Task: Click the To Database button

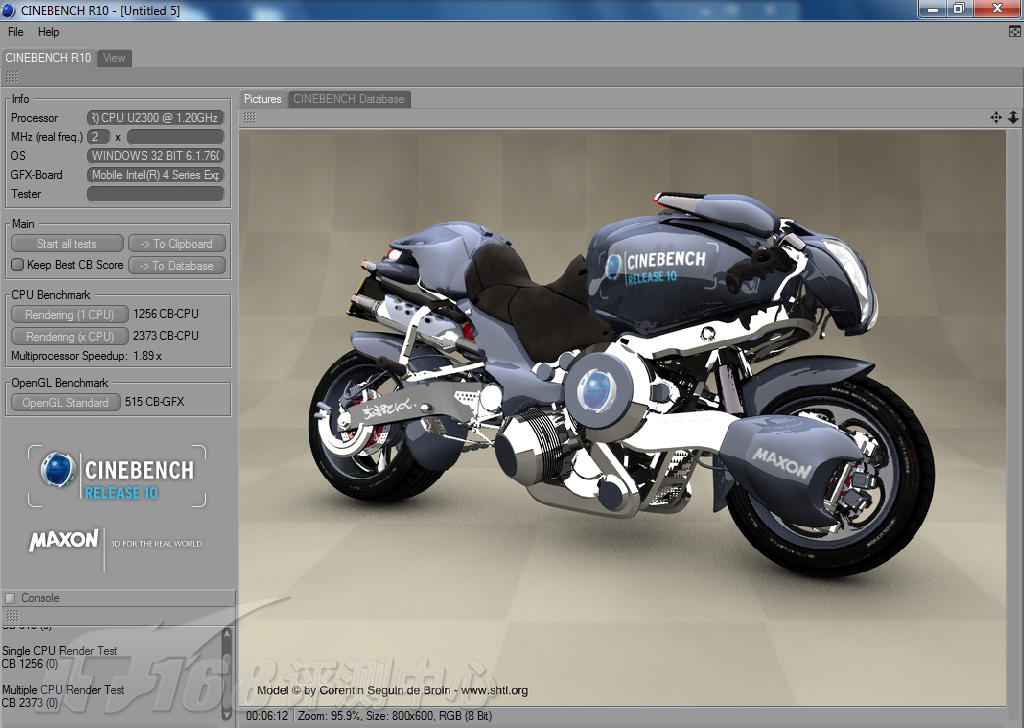Action: (177, 266)
